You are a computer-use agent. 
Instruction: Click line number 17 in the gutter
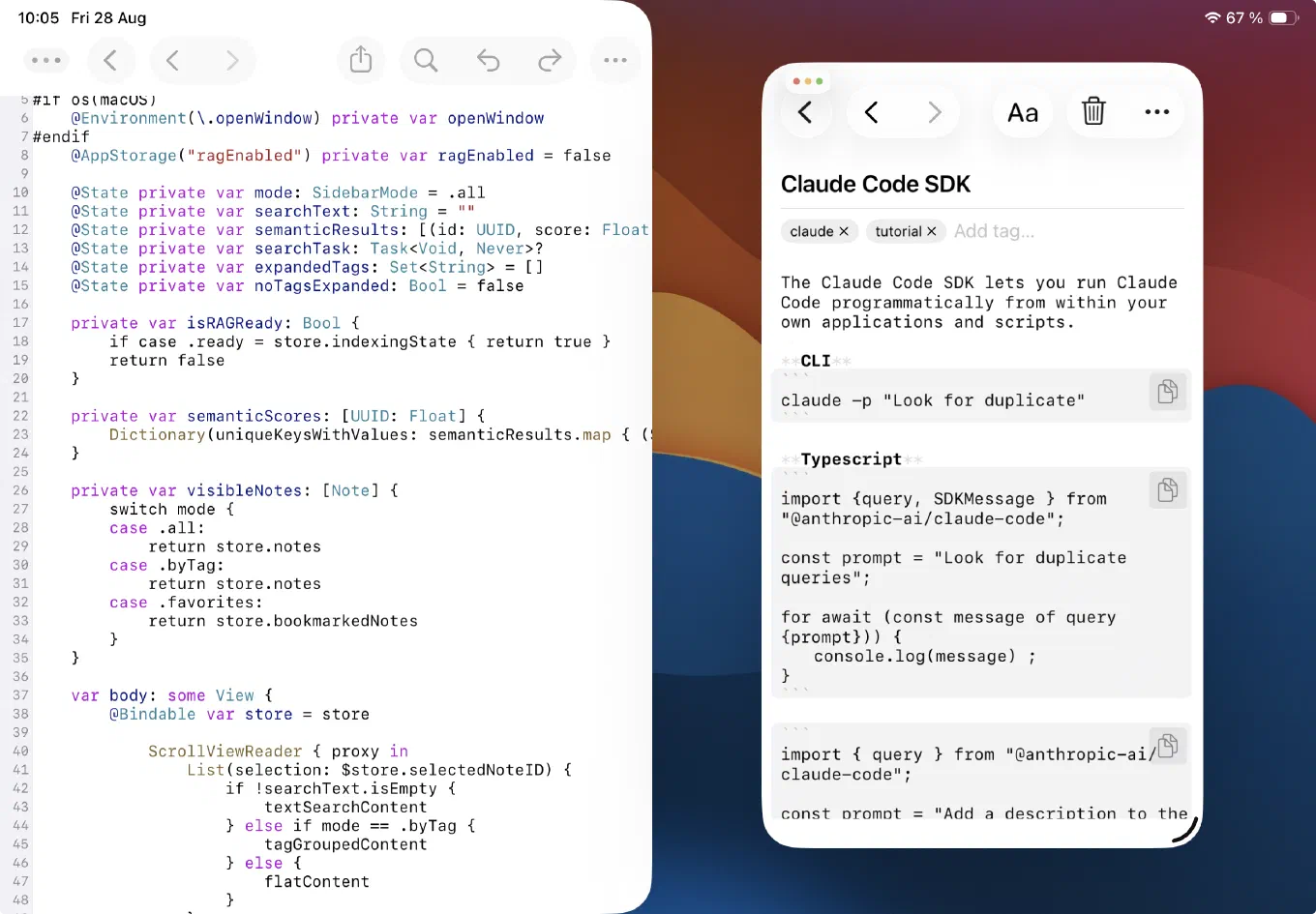[20, 323]
